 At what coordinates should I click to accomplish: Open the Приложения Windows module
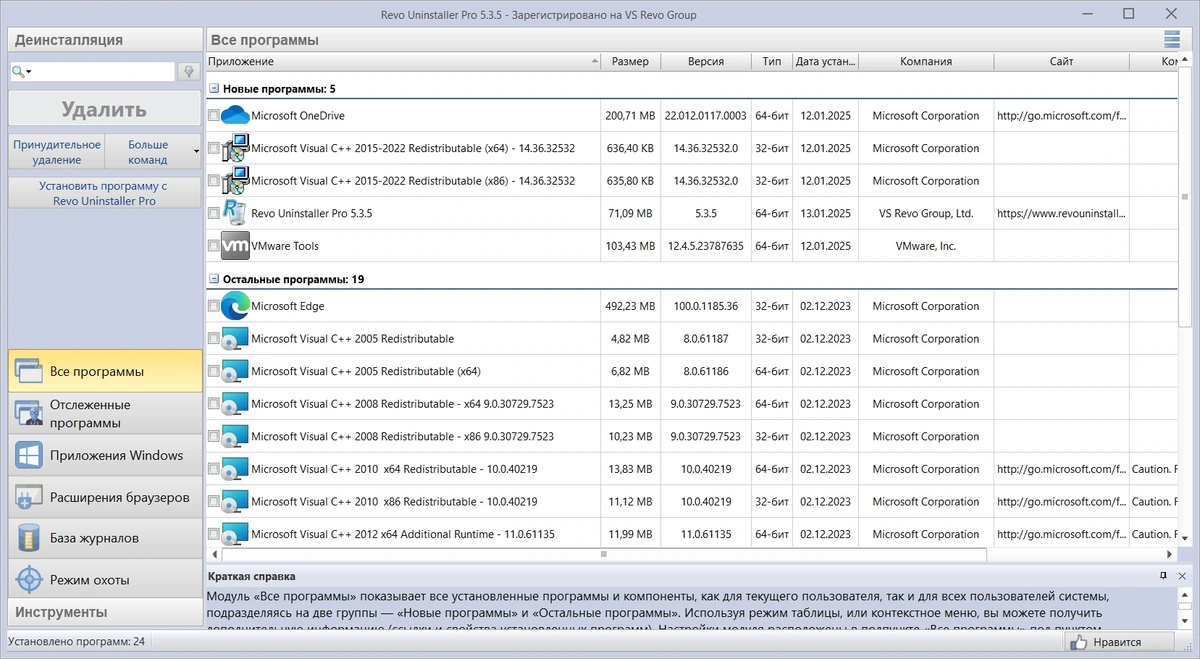coord(105,455)
